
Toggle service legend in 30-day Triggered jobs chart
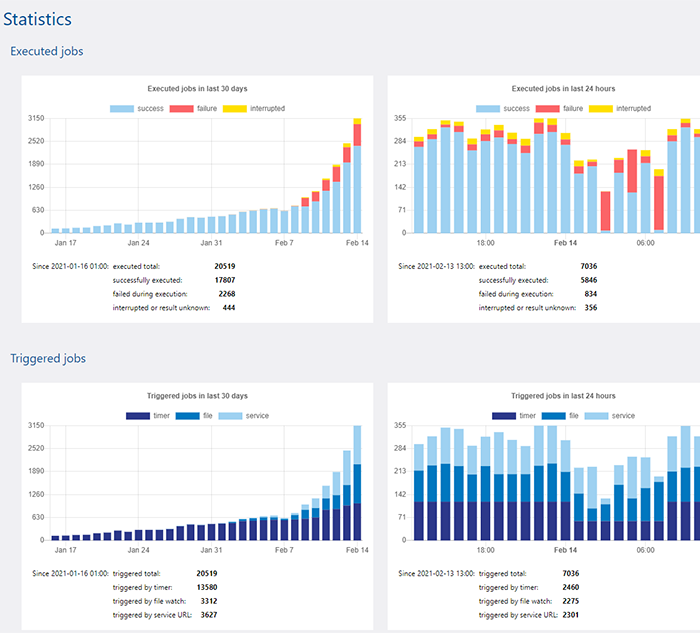[x=242, y=415]
